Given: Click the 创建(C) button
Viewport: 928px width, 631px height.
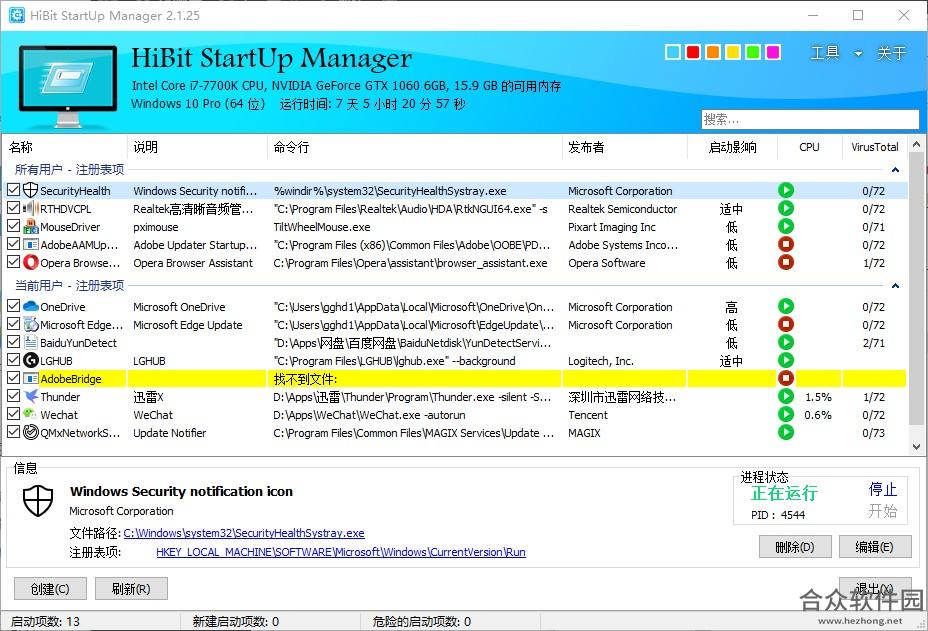Looking at the screenshot, I should click(x=50, y=588).
